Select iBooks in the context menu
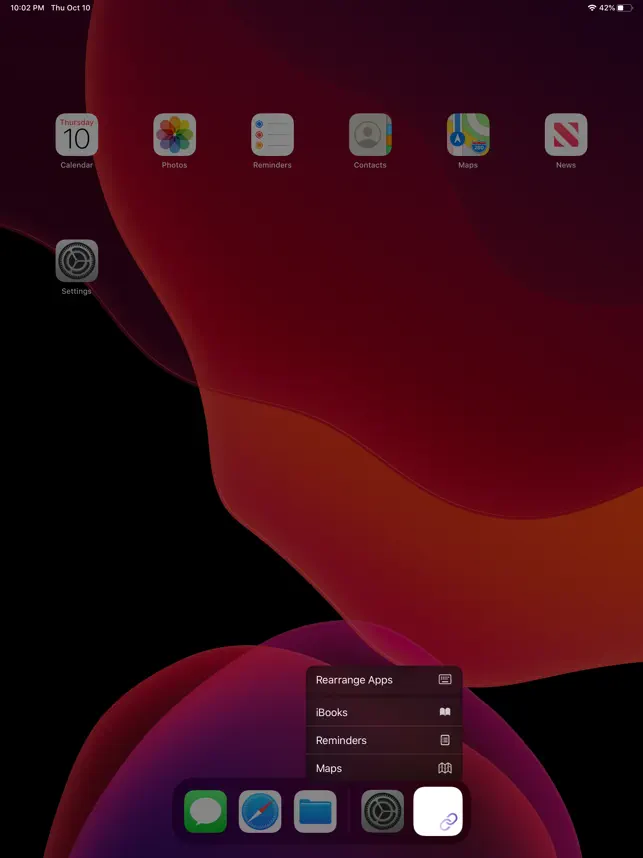This screenshot has width=643, height=858. pyautogui.click(x=384, y=712)
